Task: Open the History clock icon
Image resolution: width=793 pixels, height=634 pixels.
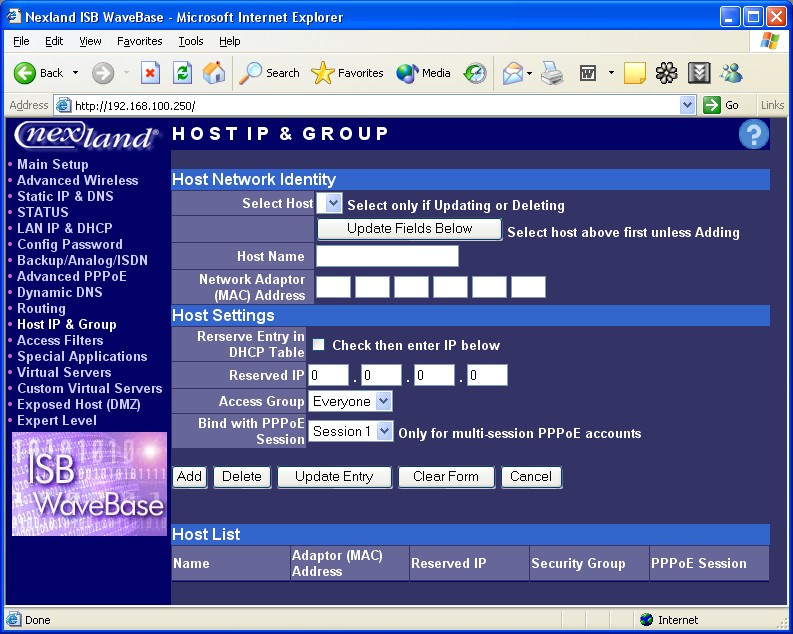Action: coord(475,73)
